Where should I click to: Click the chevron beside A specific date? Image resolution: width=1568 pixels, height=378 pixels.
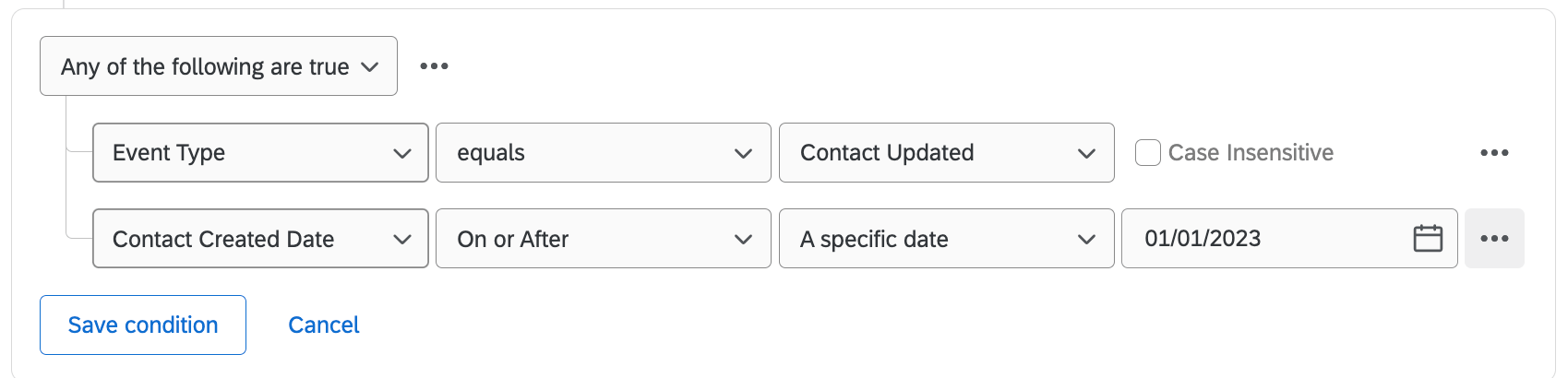pyautogui.click(x=1087, y=239)
